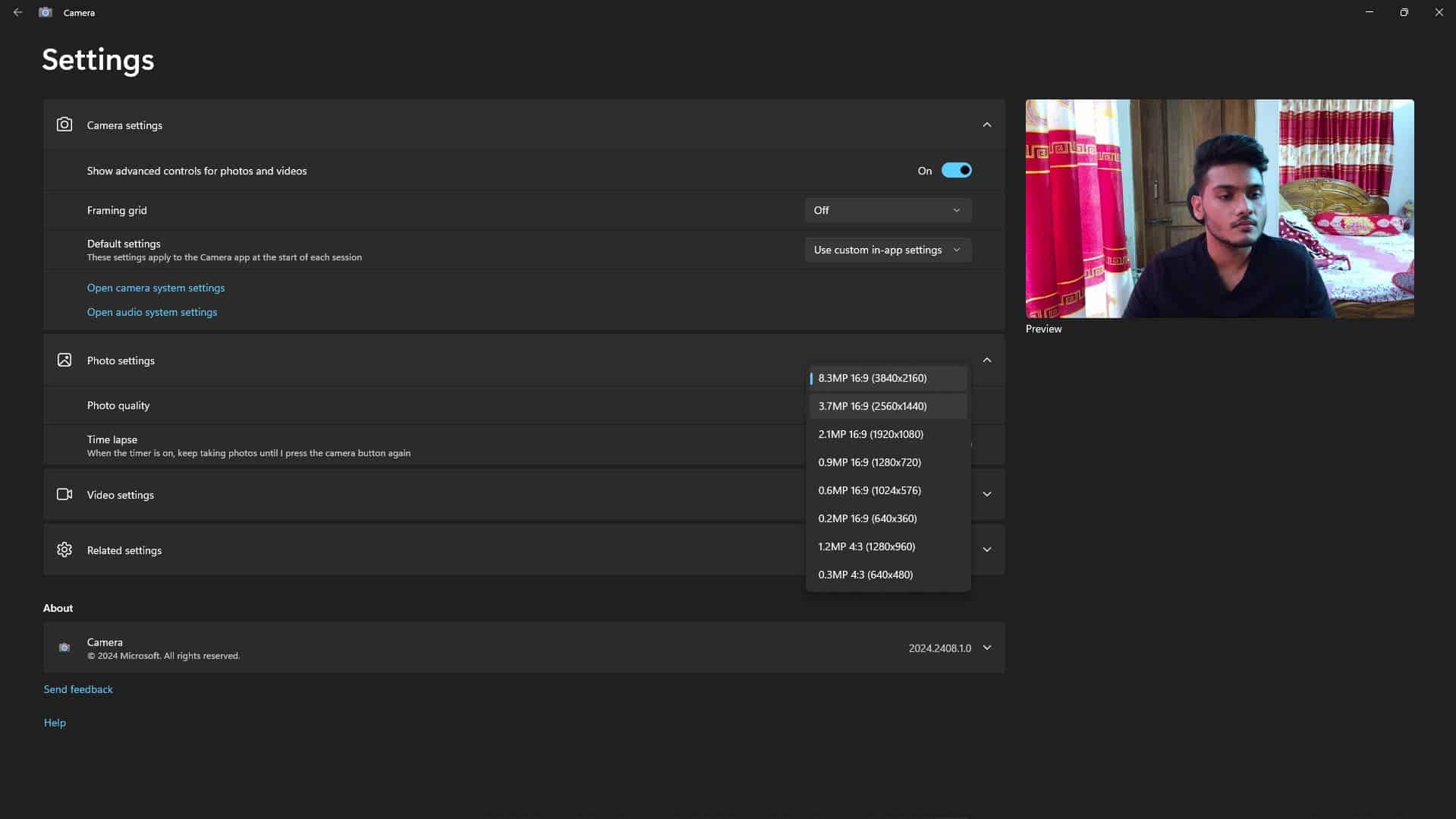Click the Related settings gear icon
Image resolution: width=1456 pixels, height=819 pixels.
pyautogui.click(x=64, y=550)
